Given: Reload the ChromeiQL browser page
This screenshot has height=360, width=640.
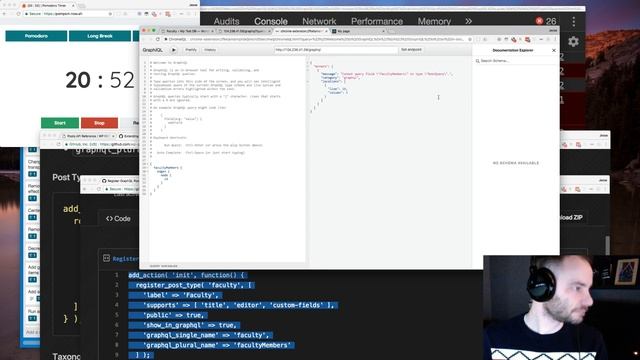Looking at the screenshot, I should [x=157, y=39].
